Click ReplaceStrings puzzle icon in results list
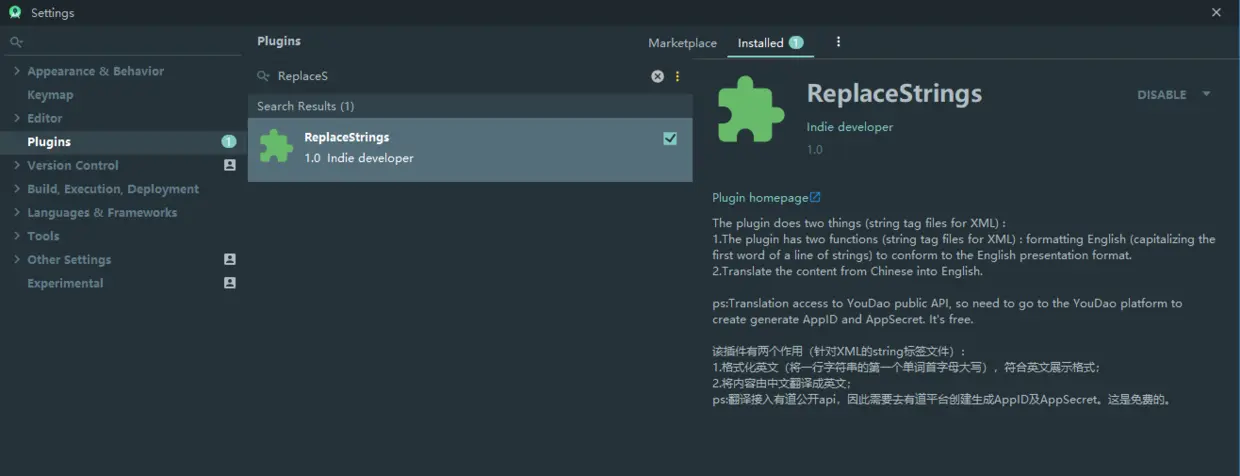1240x476 pixels. coord(276,146)
